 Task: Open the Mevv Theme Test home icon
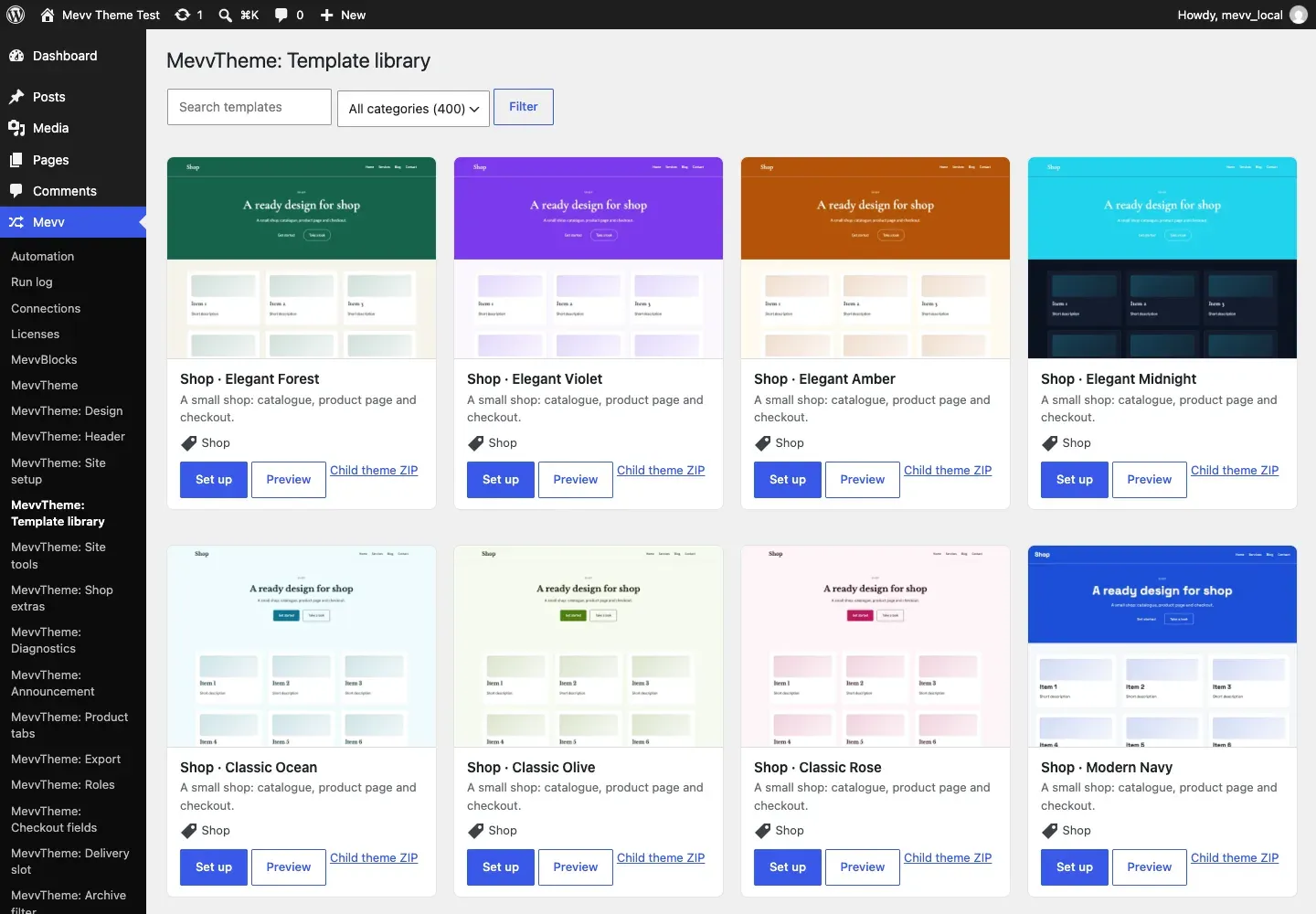point(48,15)
